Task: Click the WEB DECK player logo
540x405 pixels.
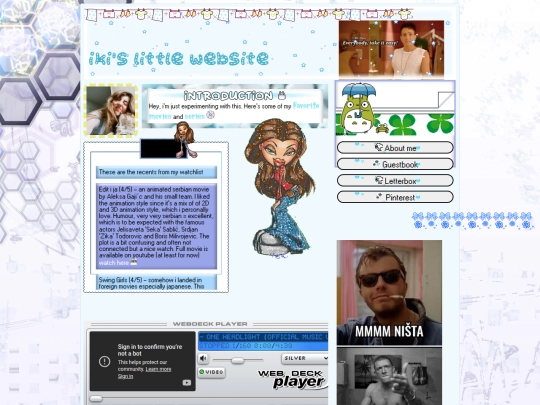Action: (x=291, y=379)
